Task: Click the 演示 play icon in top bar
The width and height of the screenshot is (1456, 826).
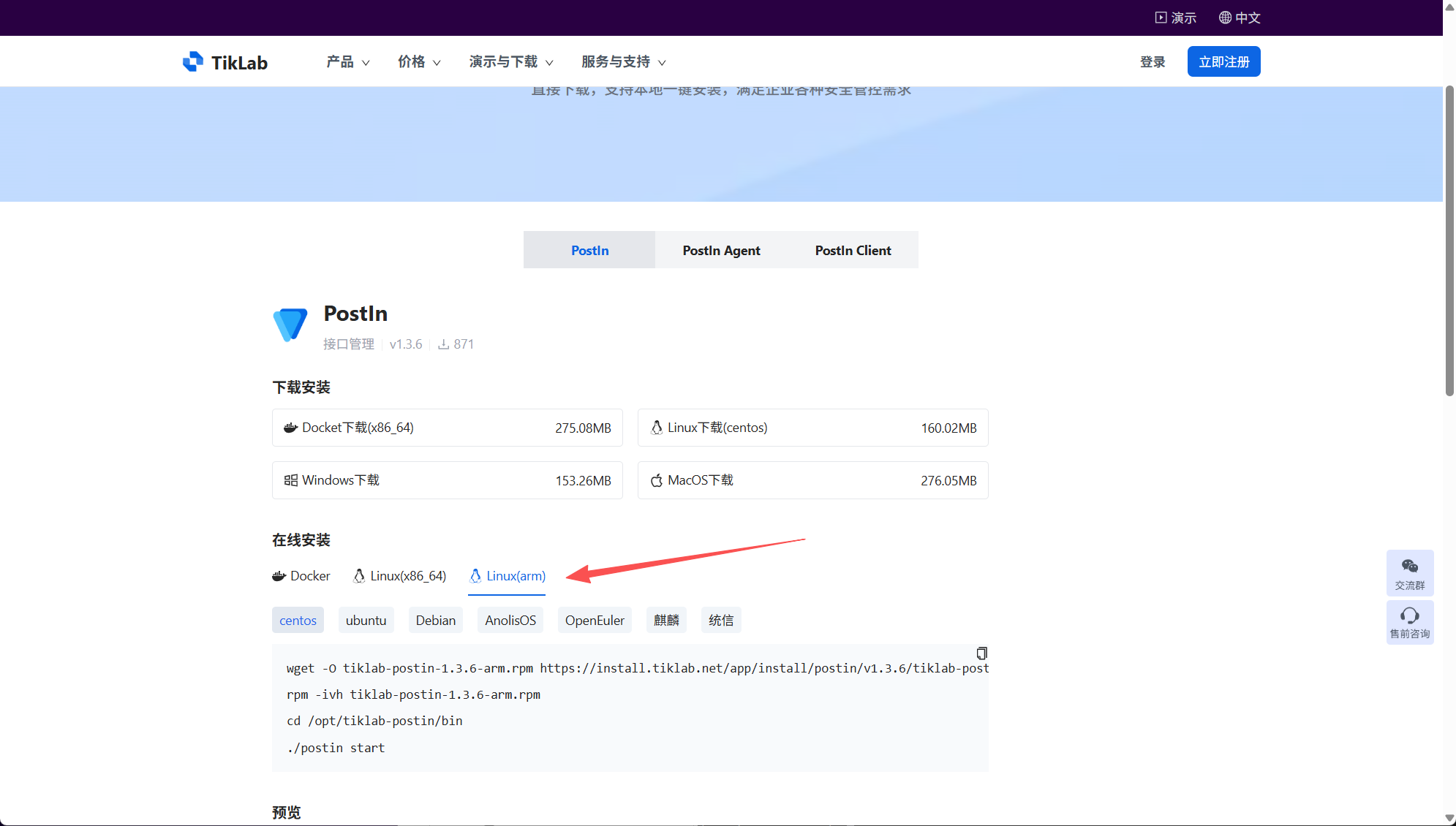Action: [x=1161, y=18]
